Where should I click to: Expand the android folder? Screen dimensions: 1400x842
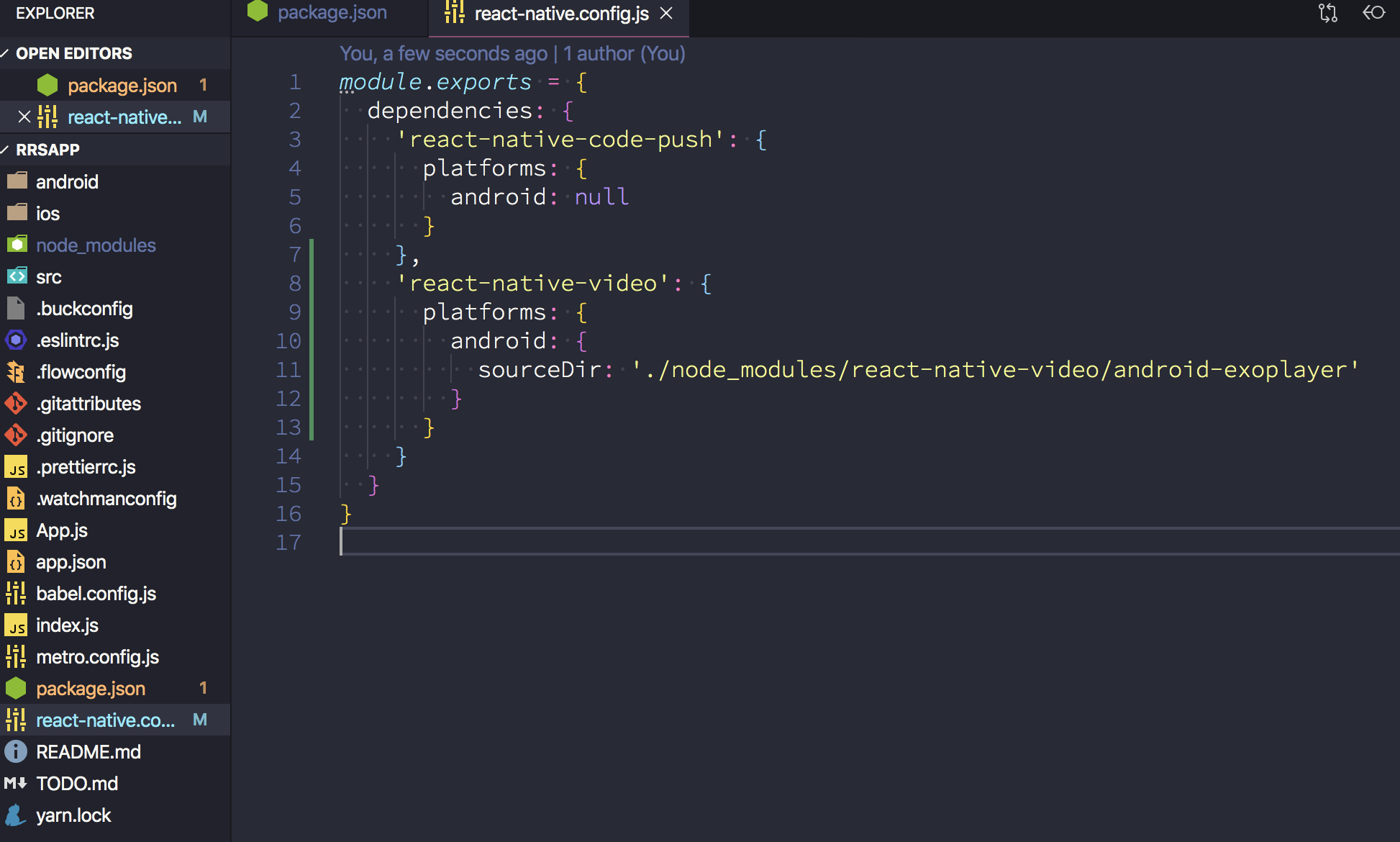pos(67,181)
